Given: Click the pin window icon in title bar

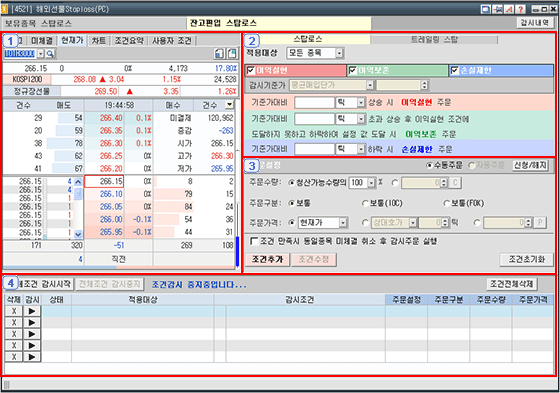Looking at the screenshot, I should pyautogui.click(x=497, y=9).
